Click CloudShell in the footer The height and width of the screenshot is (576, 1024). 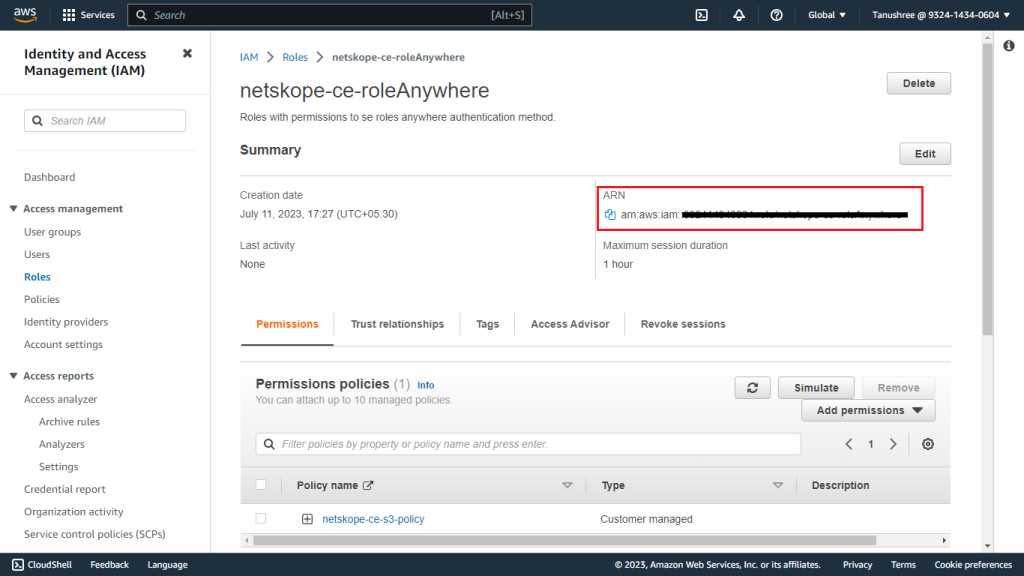(42, 565)
